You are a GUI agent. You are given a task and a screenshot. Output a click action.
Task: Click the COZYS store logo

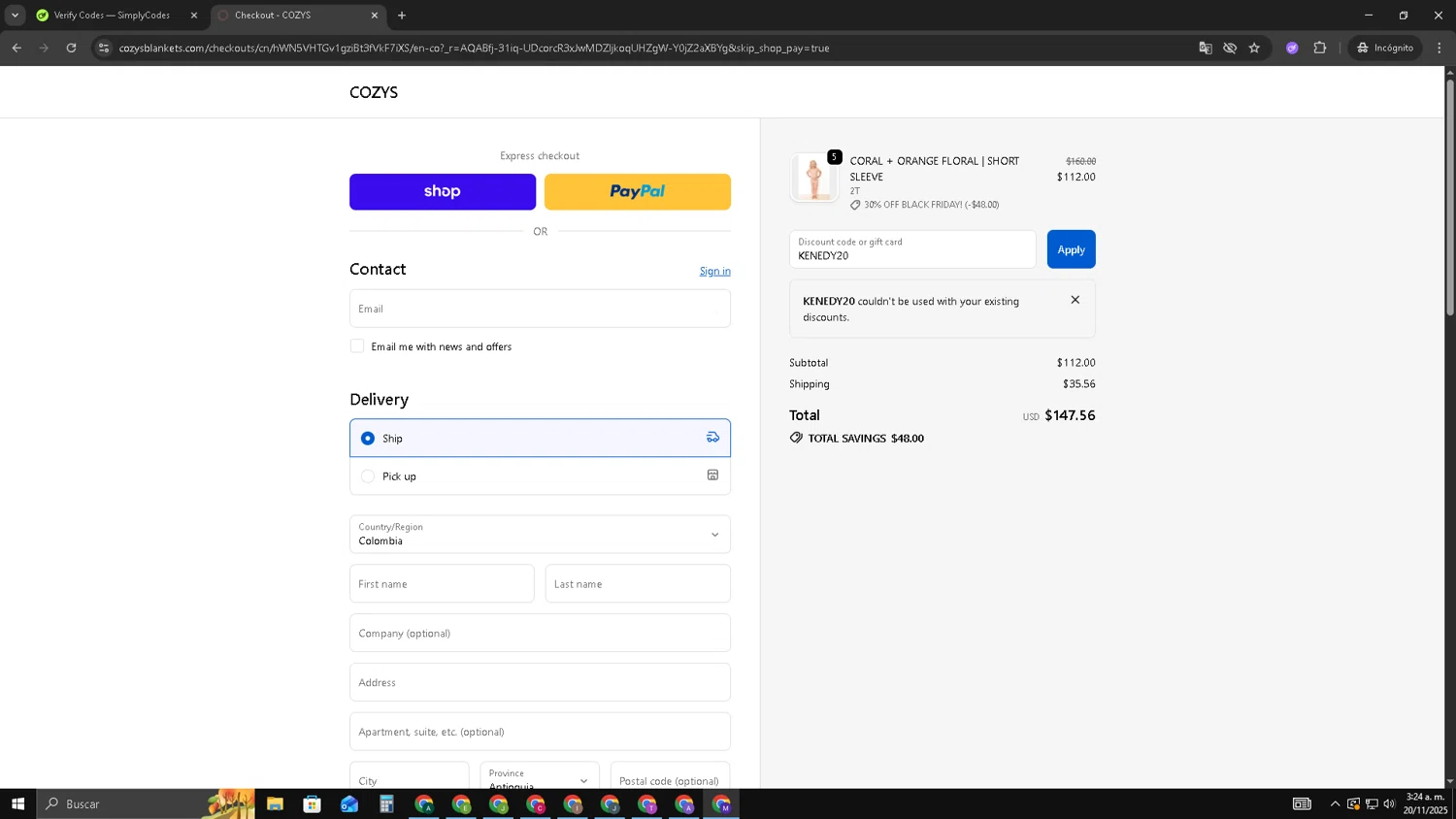pyautogui.click(x=374, y=92)
